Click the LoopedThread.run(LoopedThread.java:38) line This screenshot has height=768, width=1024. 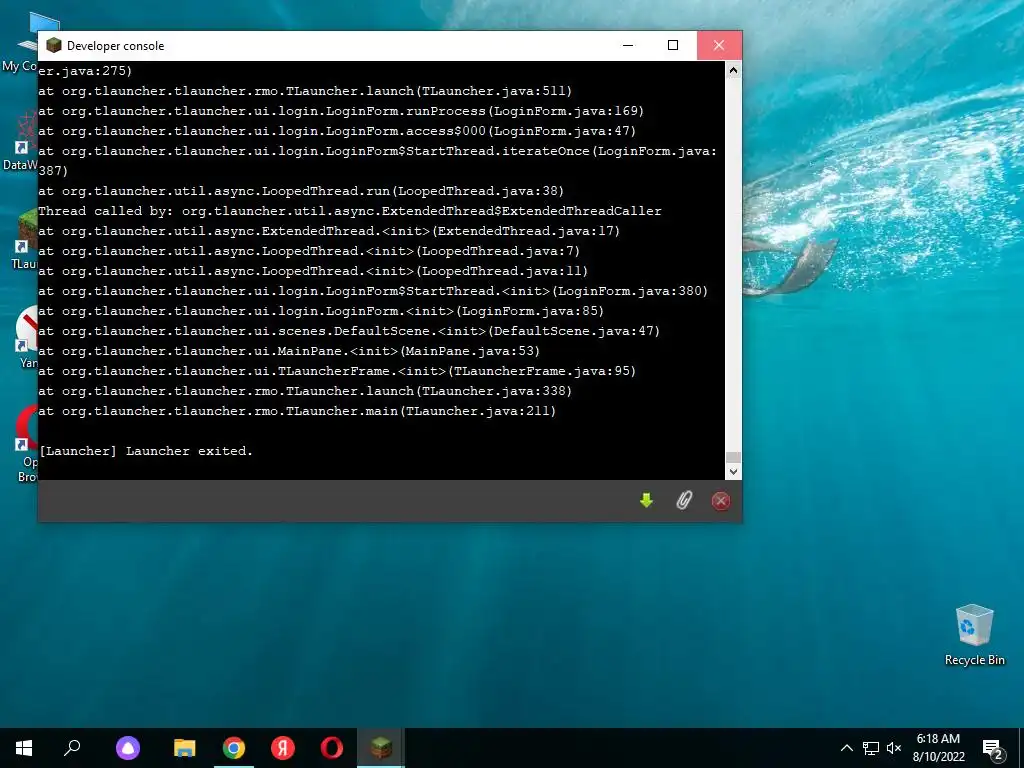click(x=301, y=191)
